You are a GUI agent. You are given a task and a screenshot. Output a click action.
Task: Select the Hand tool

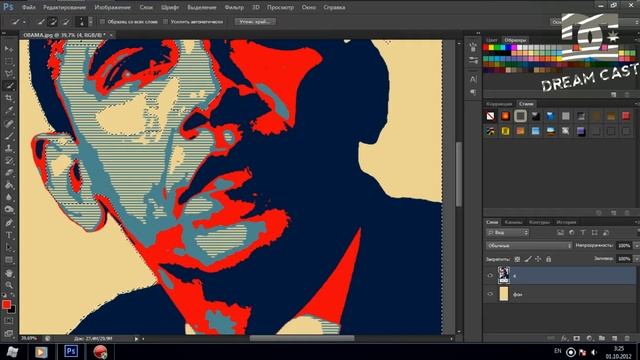(x=9, y=273)
